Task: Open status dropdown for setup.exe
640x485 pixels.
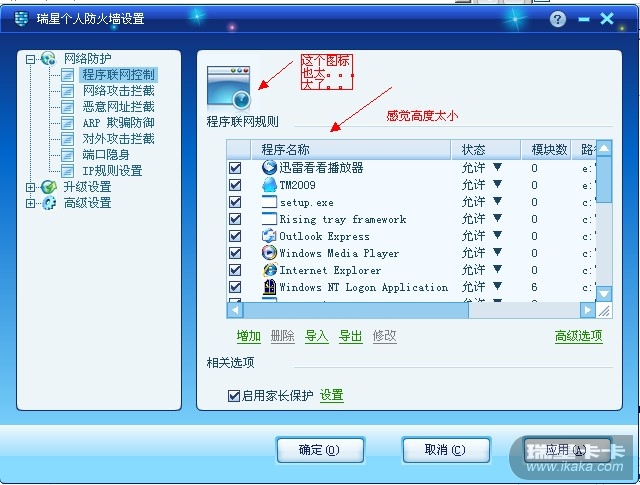Action: tap(497, 201)
